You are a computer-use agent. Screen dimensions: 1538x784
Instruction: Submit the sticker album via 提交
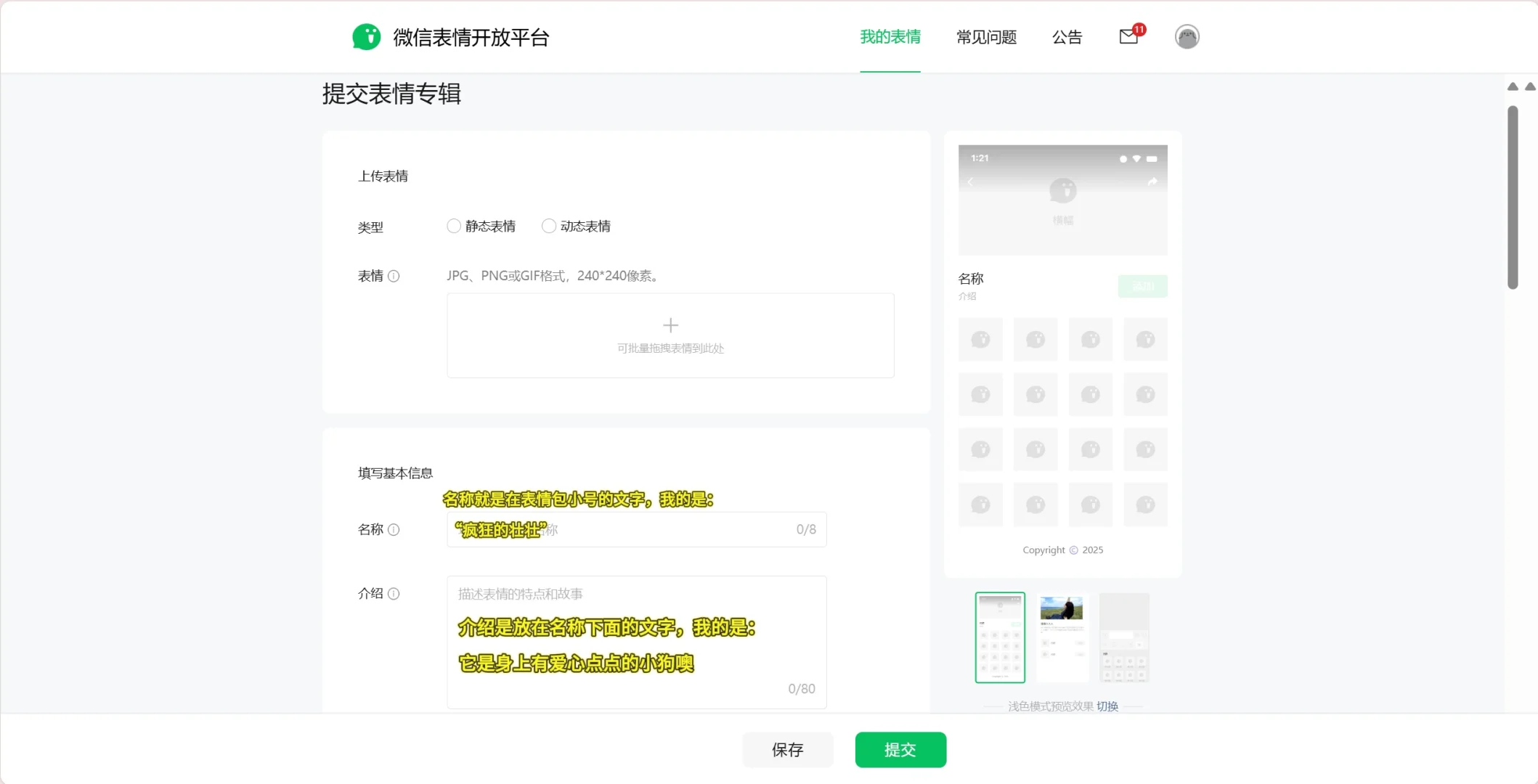(900, 750)
